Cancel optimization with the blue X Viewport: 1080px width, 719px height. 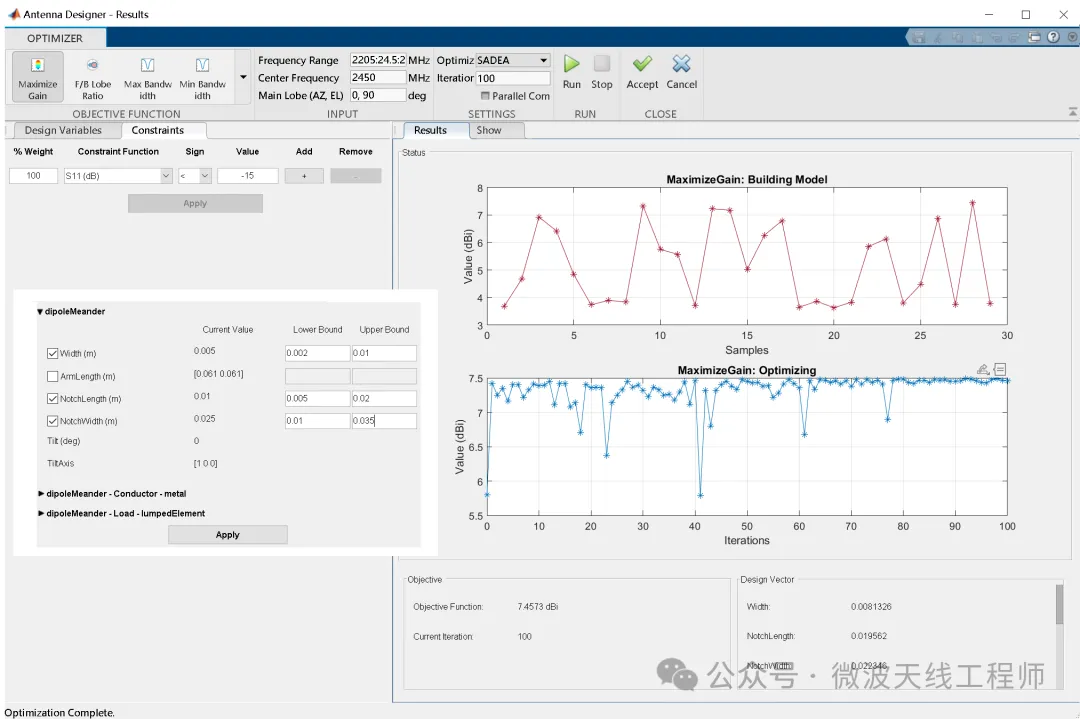(x=681, y=64)
